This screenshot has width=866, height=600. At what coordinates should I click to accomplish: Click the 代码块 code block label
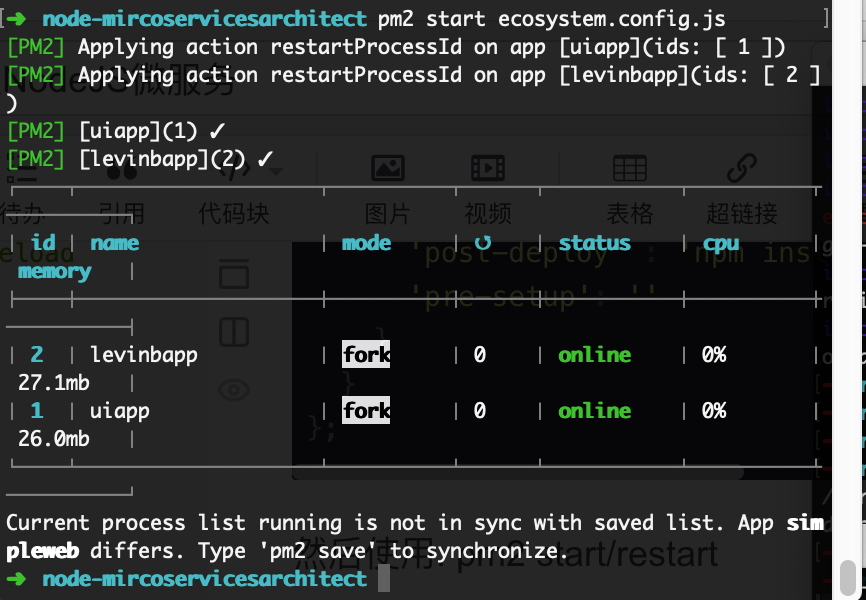click(x=234, y=213)
